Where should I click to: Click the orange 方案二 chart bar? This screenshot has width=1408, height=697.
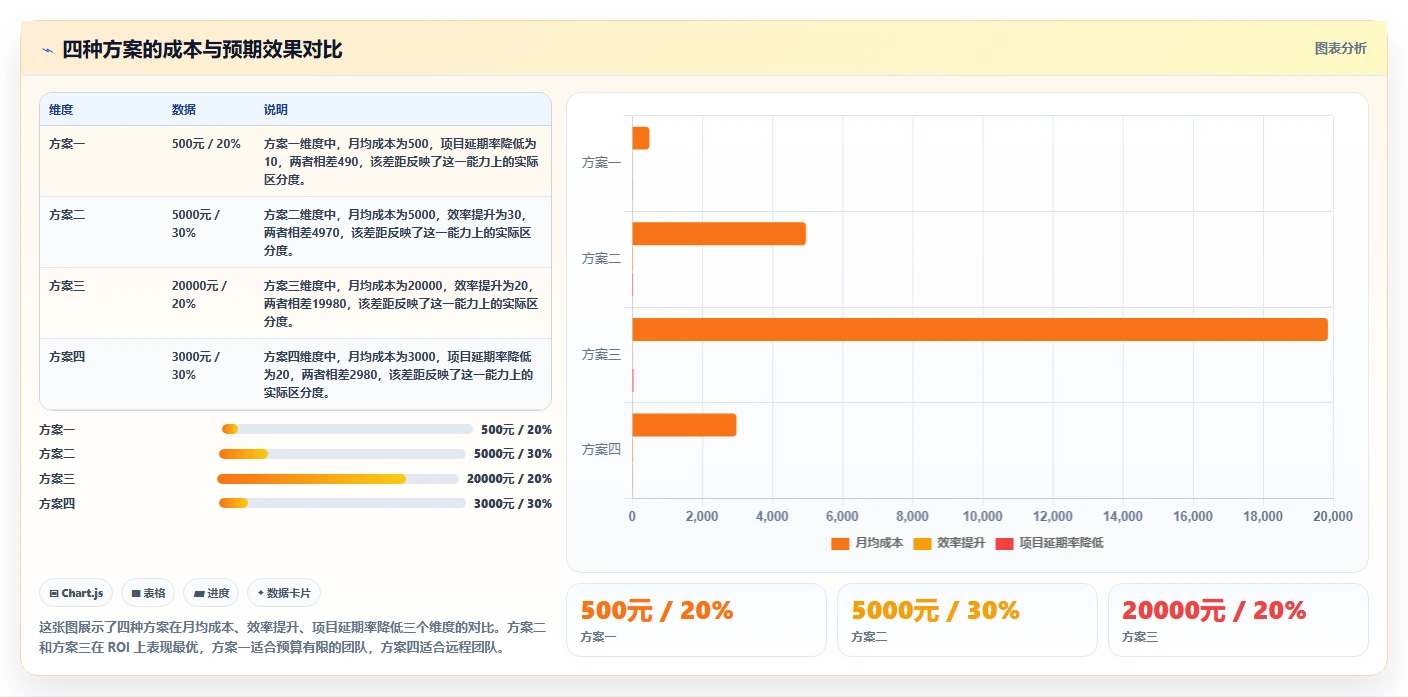[719, 234]
